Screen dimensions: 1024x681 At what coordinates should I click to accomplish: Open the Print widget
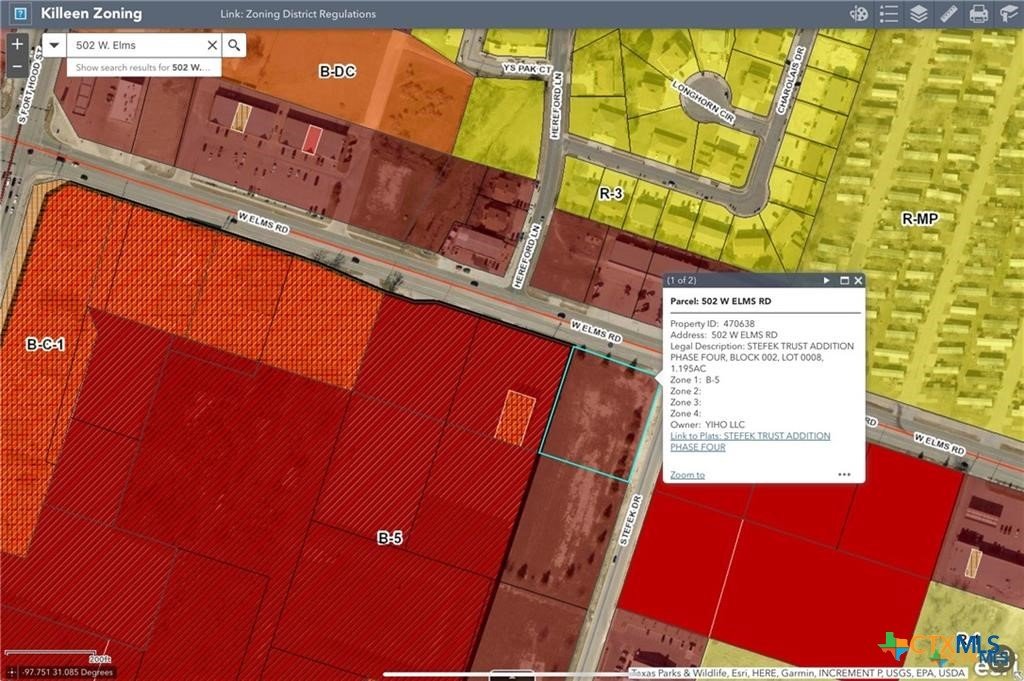coord(978,14)
